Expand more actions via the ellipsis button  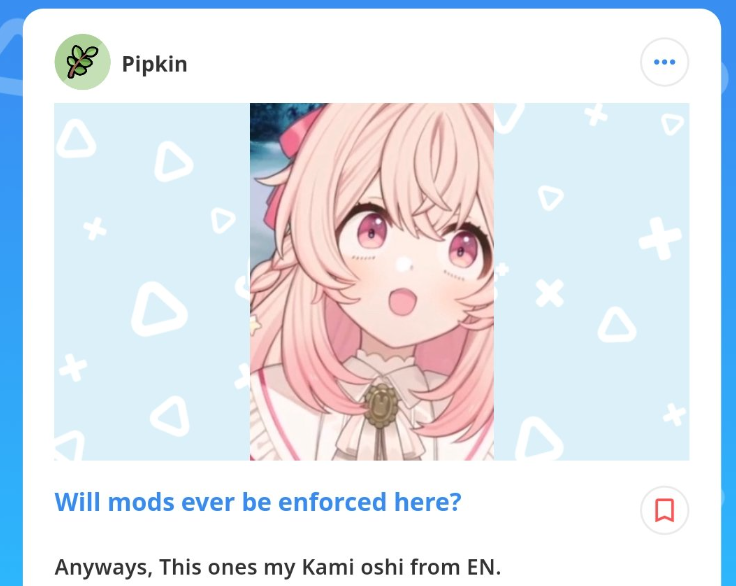coord(664,62)
